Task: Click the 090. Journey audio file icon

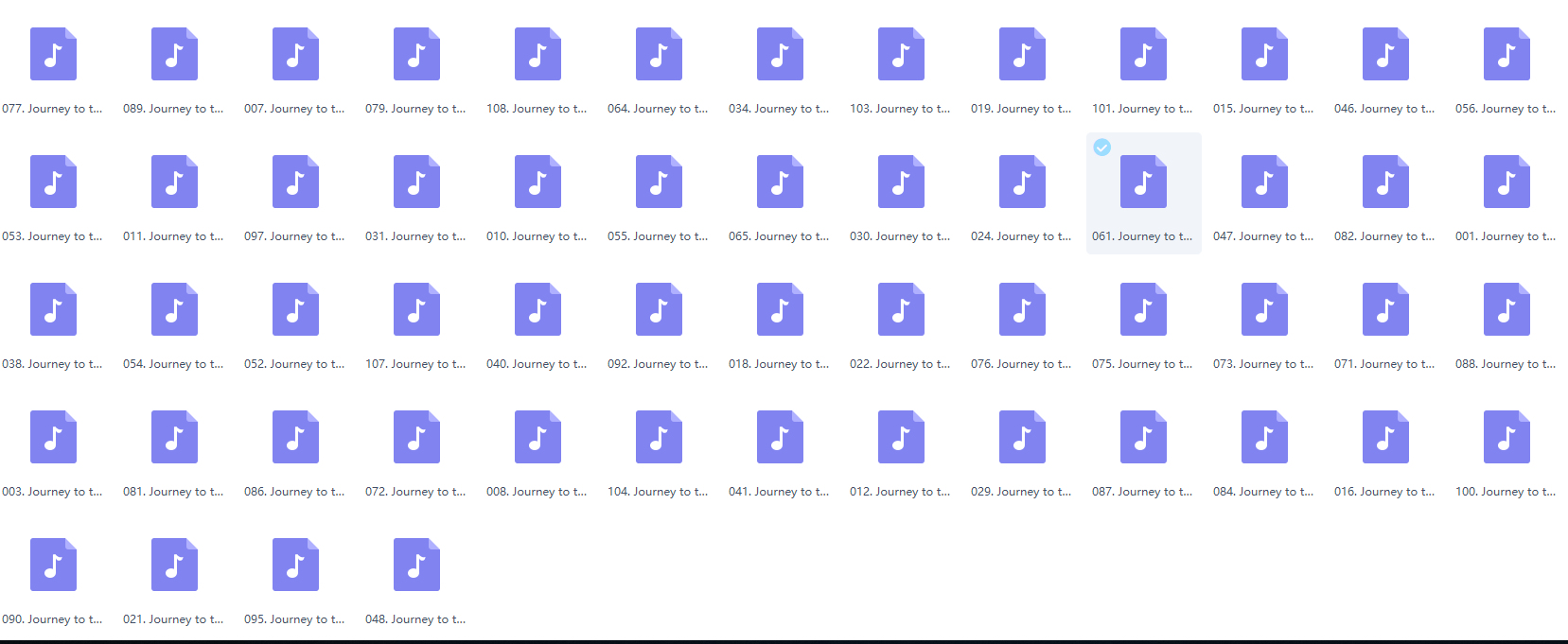Action: [x=53, y=565]
